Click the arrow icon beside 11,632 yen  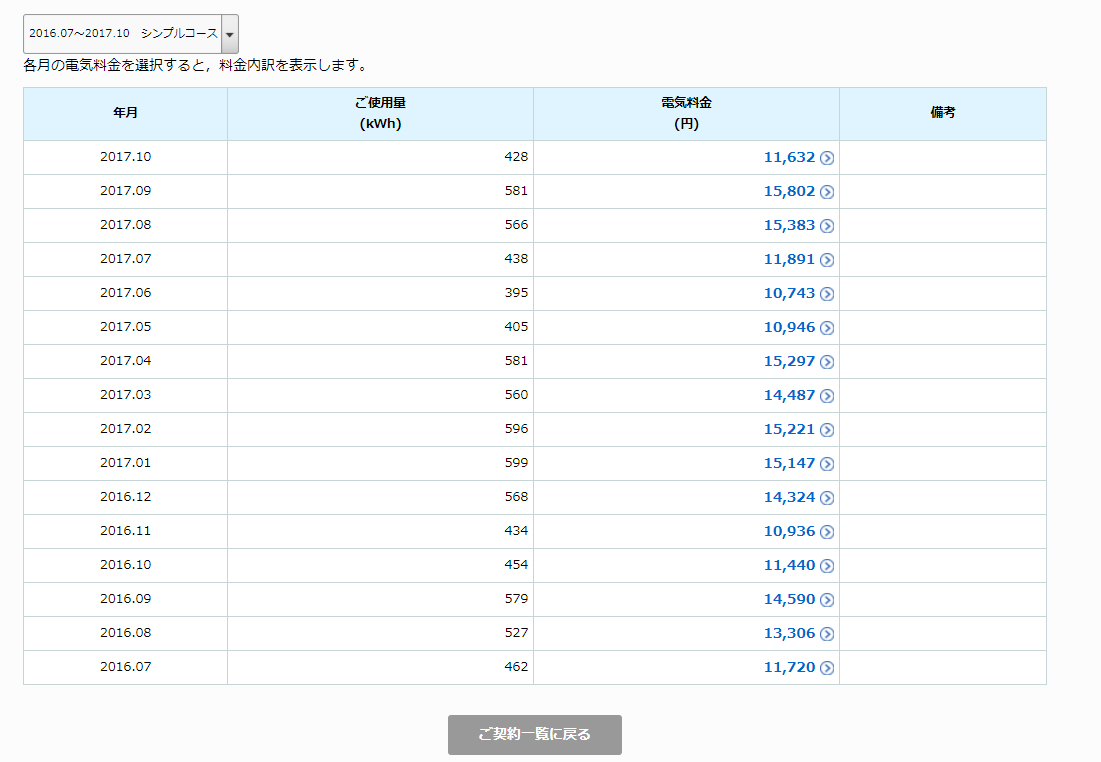click(x=827, y=158)
